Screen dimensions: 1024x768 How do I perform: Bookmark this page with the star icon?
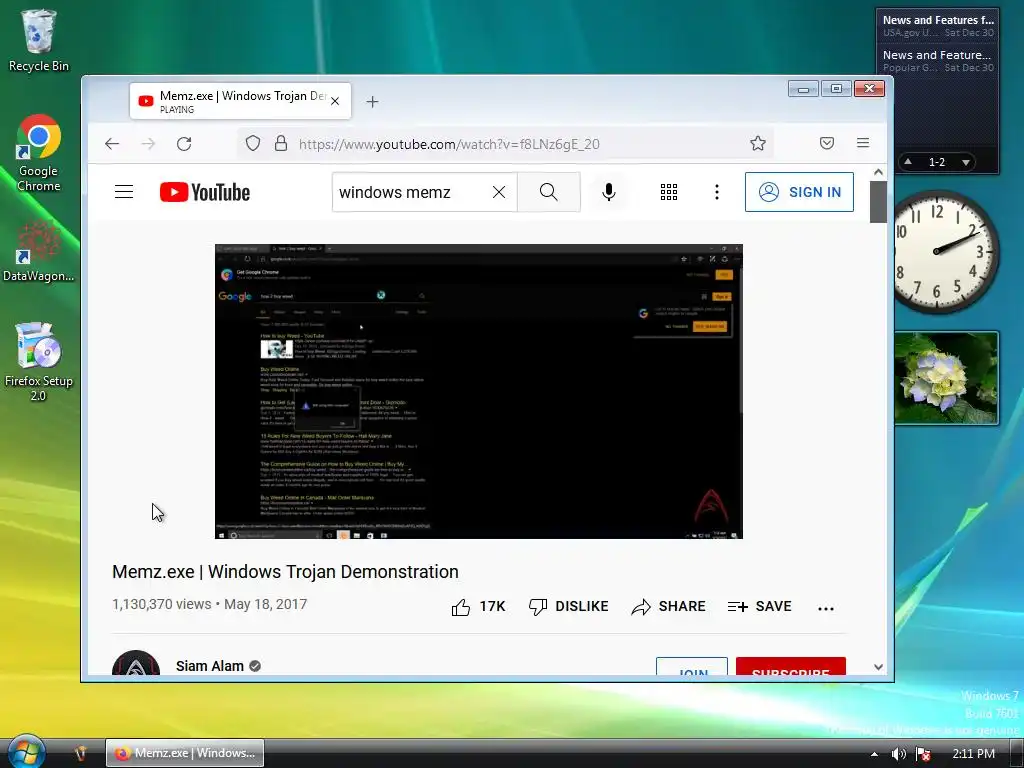tap(758, 144)
